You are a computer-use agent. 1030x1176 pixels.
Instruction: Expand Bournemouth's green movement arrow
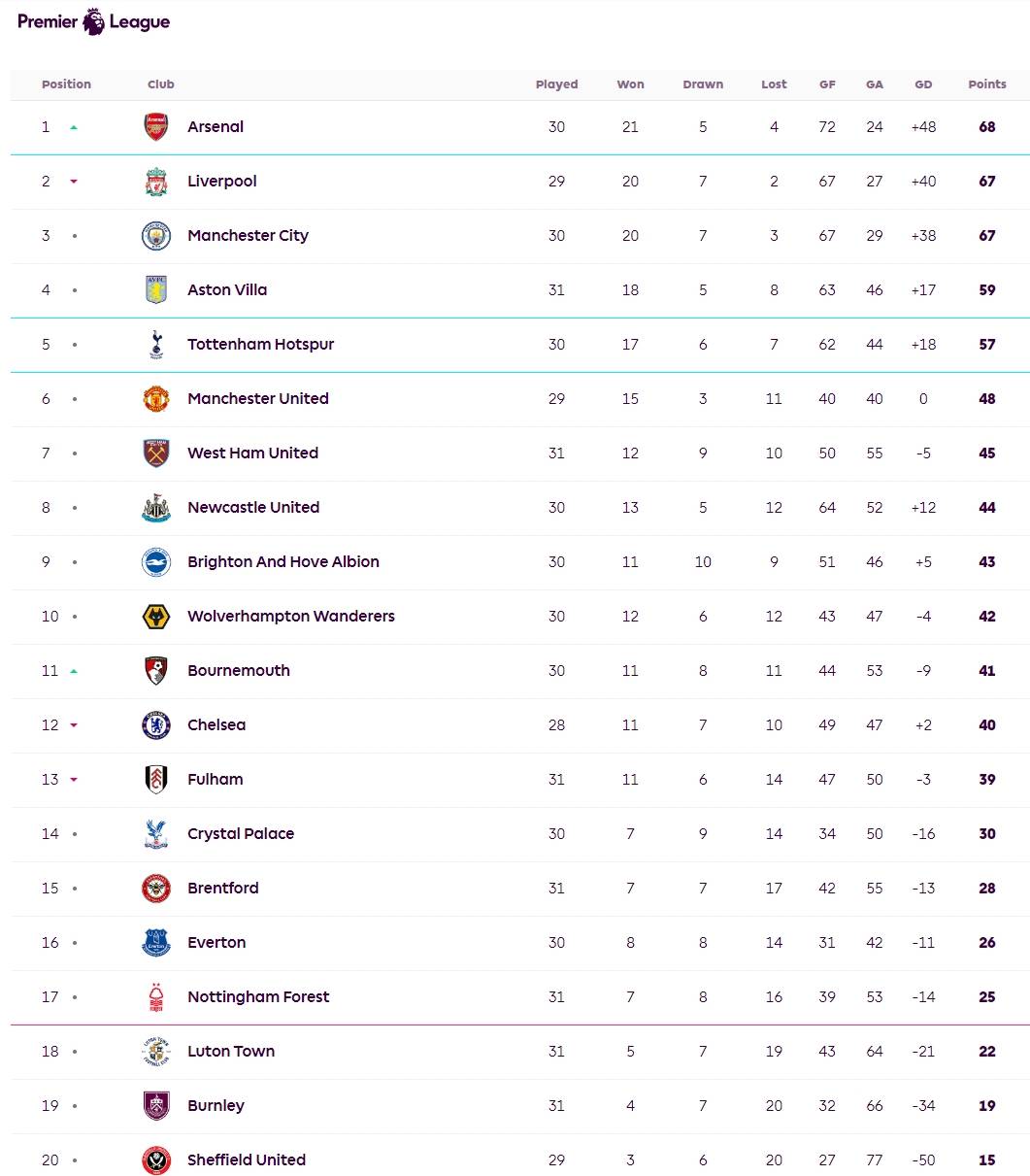pyautogui.click(x=74, y=671)
